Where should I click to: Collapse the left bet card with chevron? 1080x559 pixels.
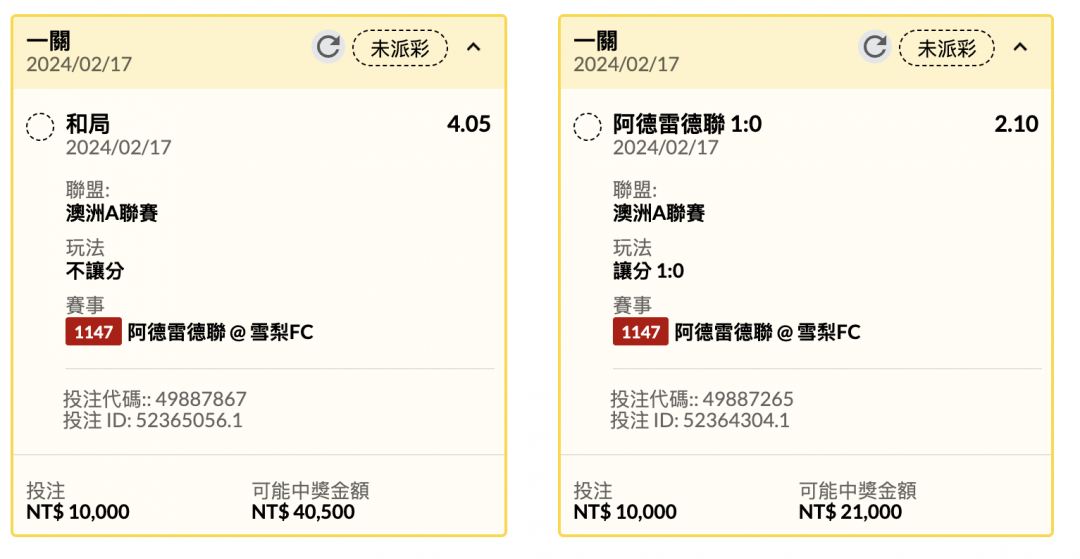(x=473, y=48)
